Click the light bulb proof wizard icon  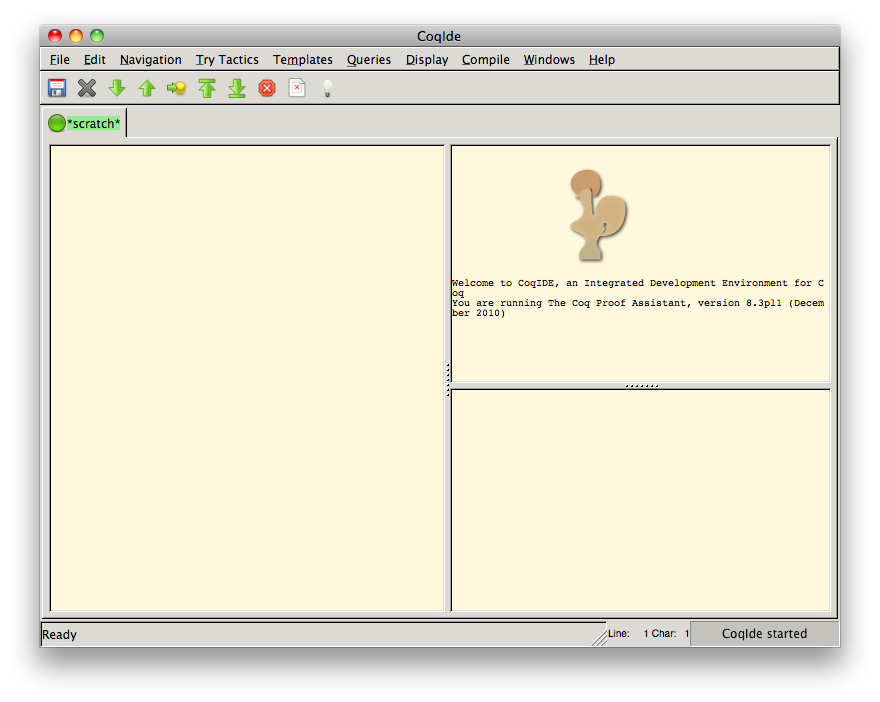(x=326, y=88)
